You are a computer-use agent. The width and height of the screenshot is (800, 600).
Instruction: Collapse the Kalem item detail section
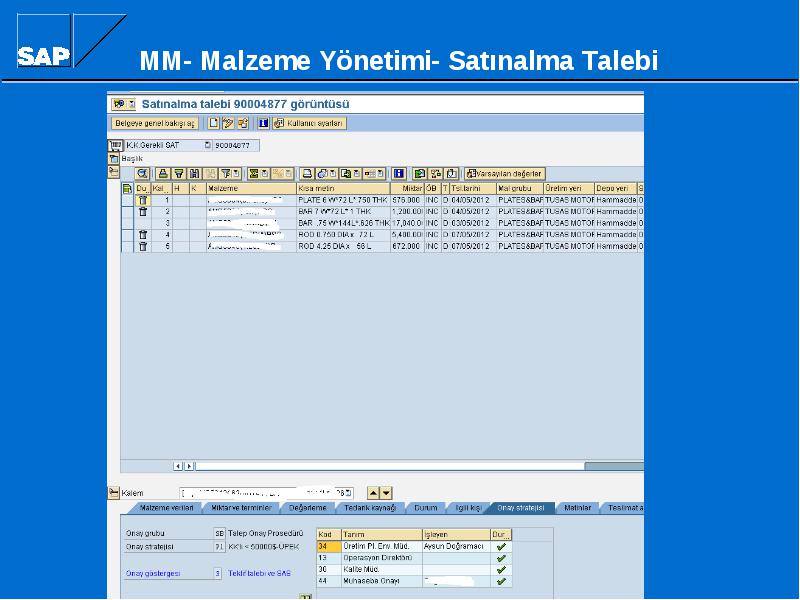tap(114, 493)
